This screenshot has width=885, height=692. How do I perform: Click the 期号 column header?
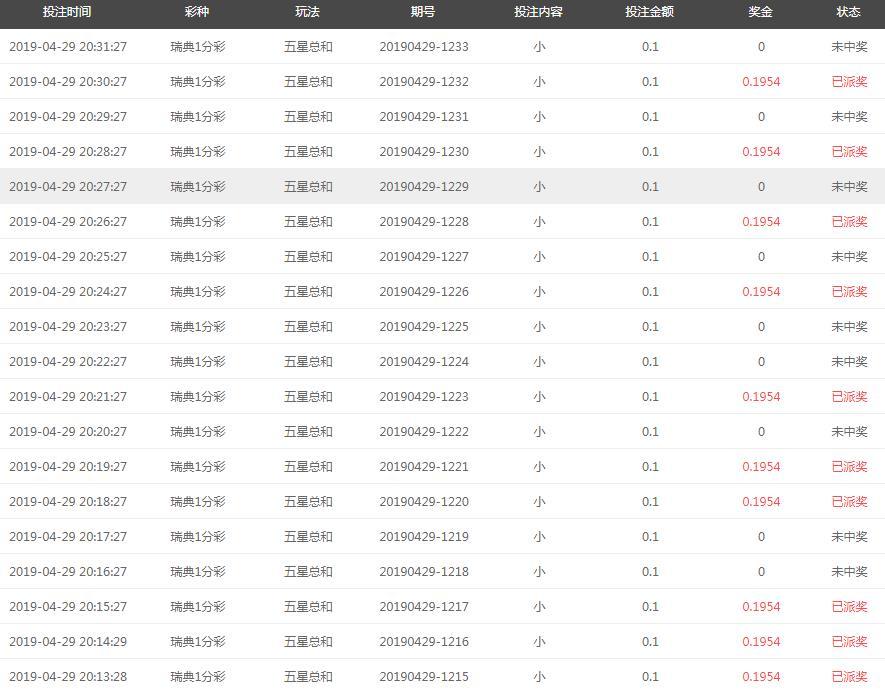pos(423,12)
